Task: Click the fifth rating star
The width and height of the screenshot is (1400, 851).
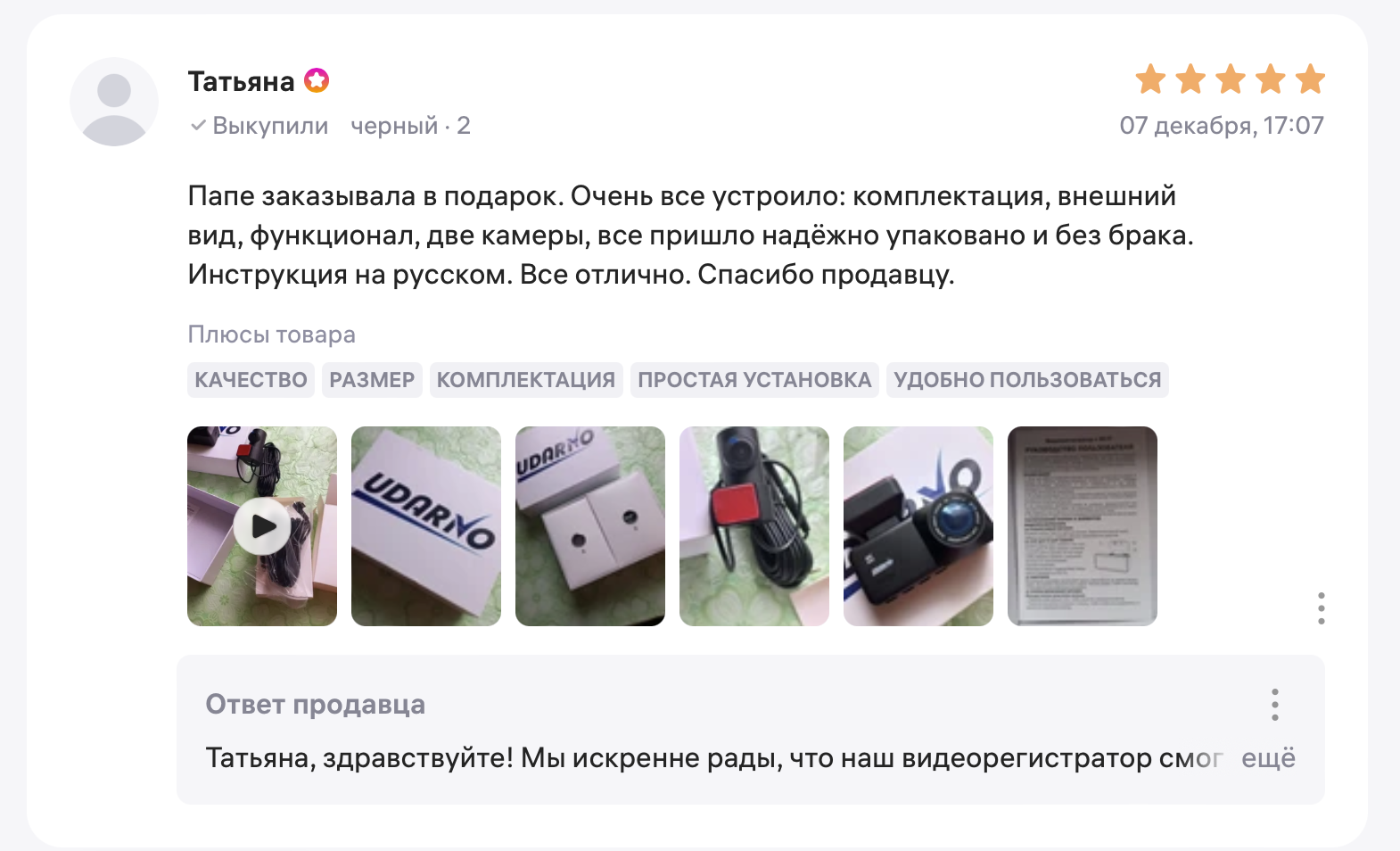Action: pos(1310,79)
